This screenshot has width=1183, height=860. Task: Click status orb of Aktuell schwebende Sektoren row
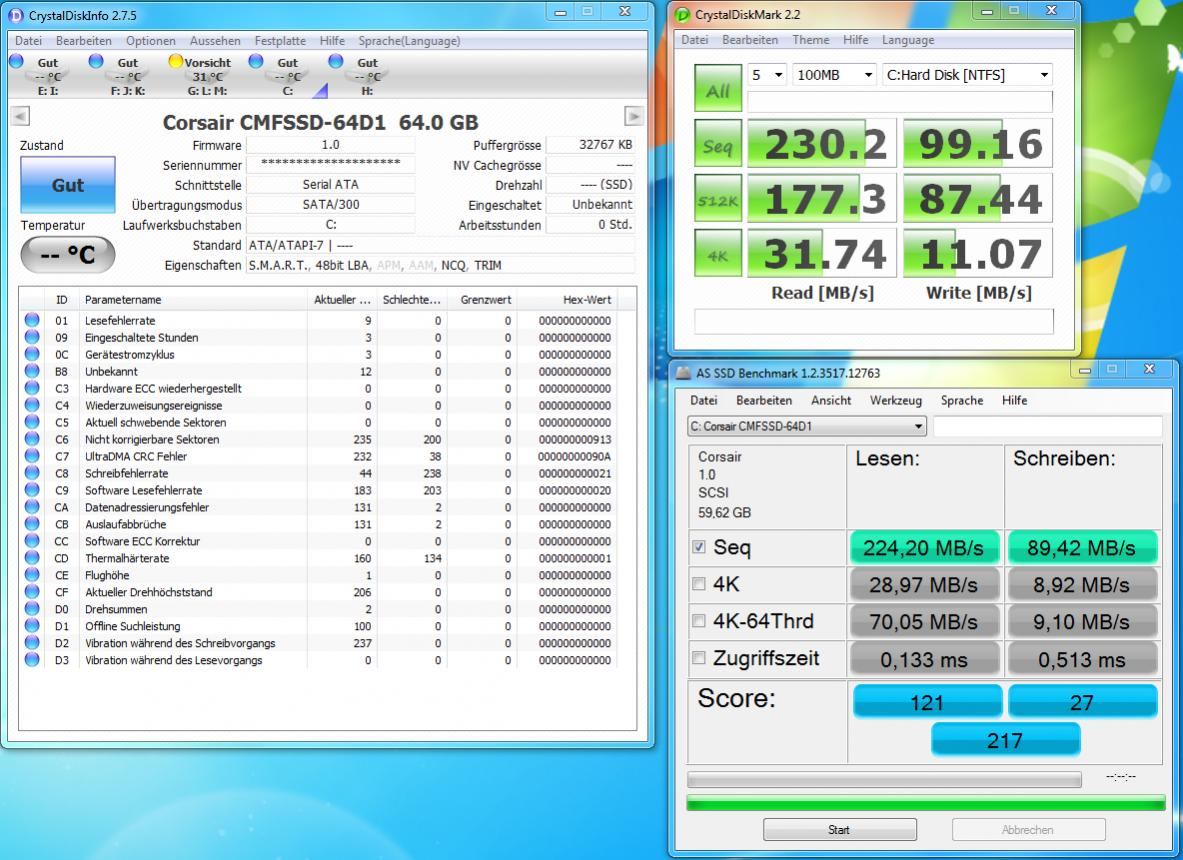[32, 422]
